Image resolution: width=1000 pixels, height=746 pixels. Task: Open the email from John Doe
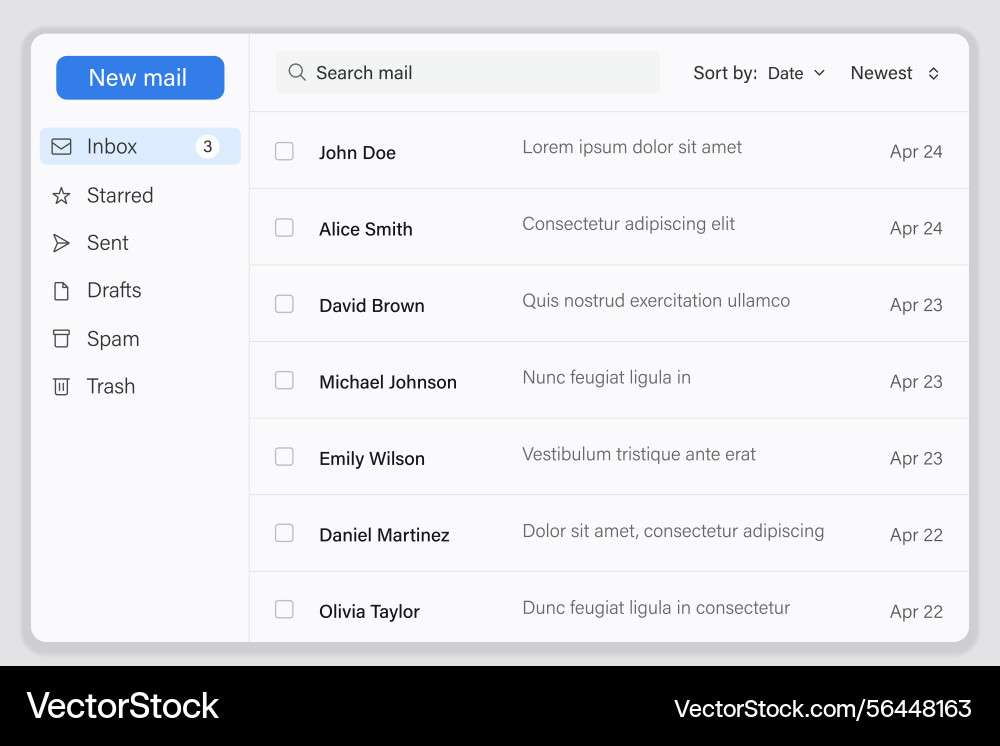(609, 150)
